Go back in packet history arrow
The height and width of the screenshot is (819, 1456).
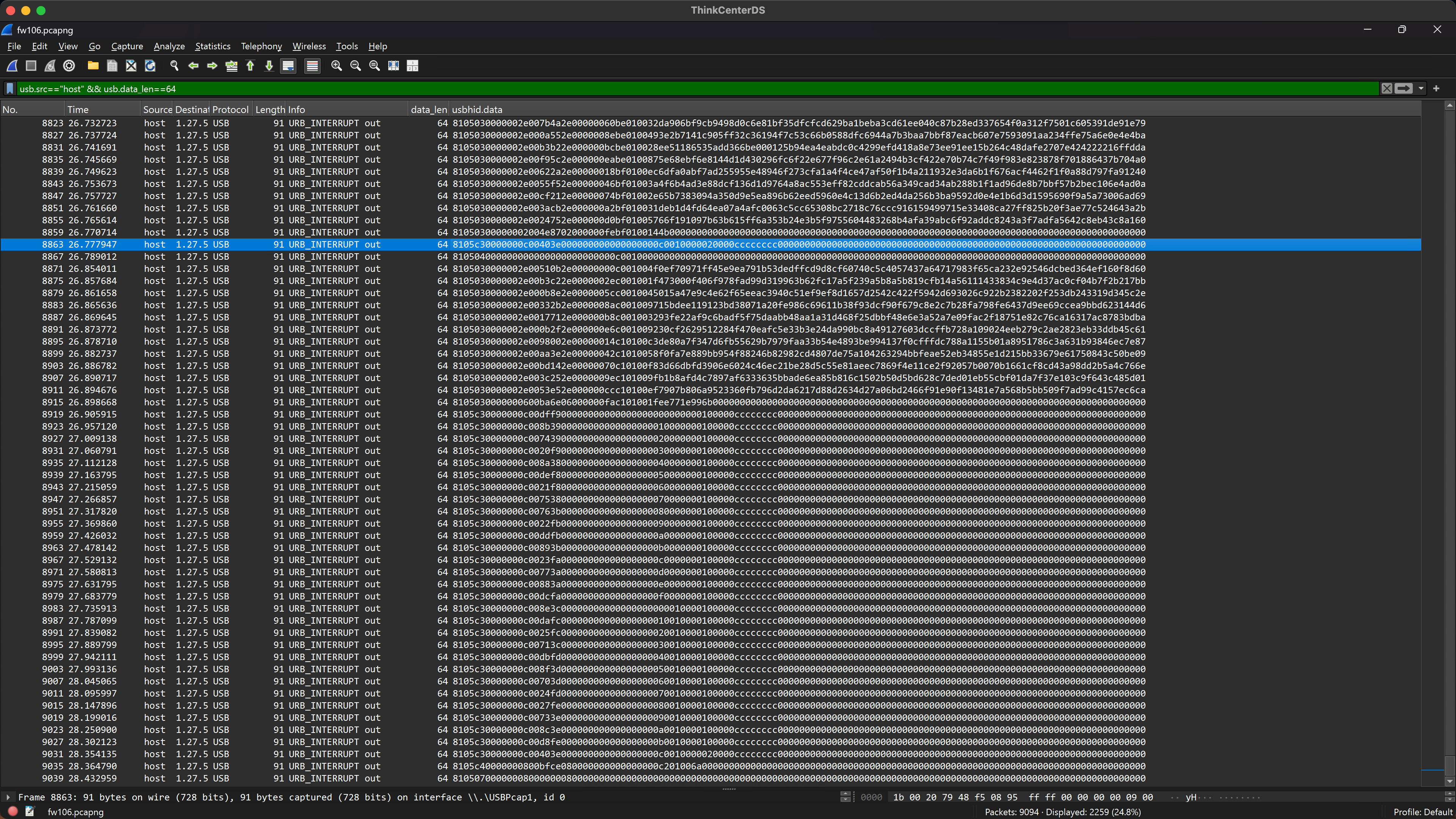[193, 66]
